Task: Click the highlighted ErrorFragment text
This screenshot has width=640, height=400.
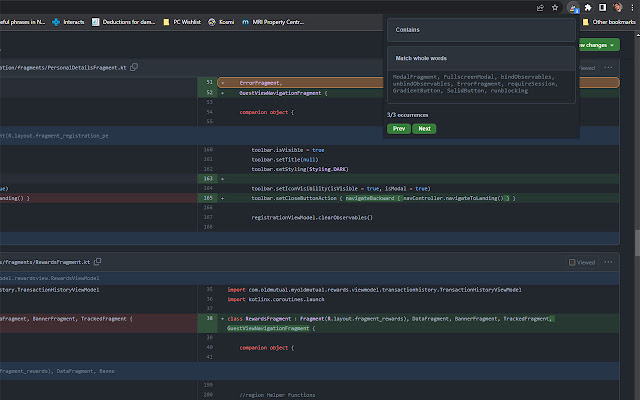Action: [260, 83]
